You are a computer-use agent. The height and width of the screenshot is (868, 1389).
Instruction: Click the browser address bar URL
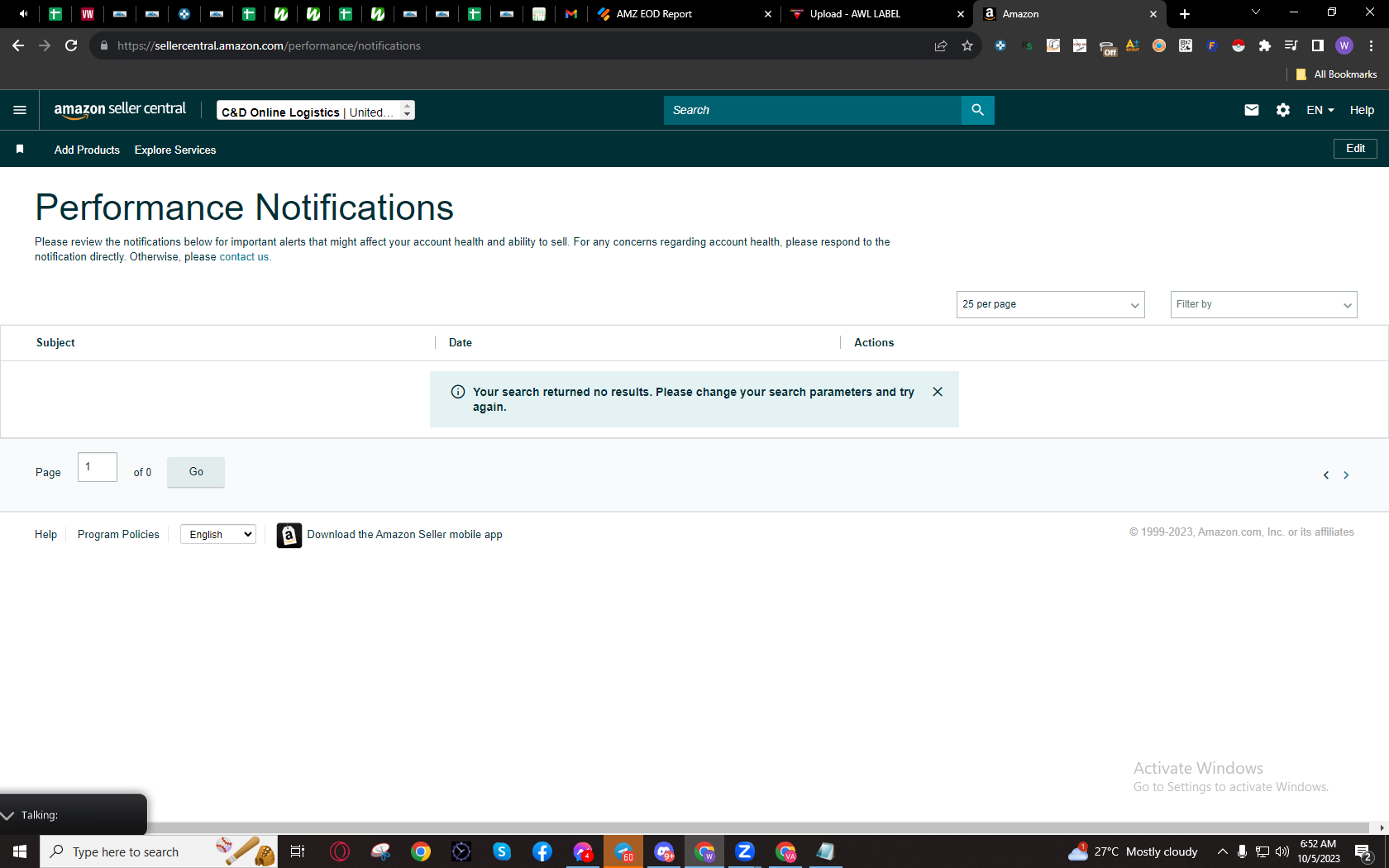tap(269, 45)
